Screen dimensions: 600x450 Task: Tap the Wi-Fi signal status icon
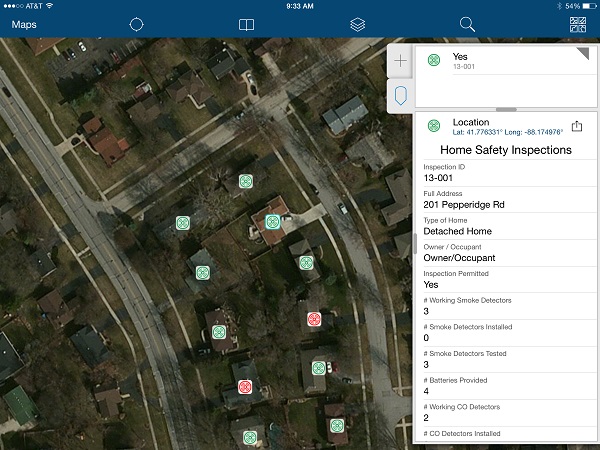49,6
